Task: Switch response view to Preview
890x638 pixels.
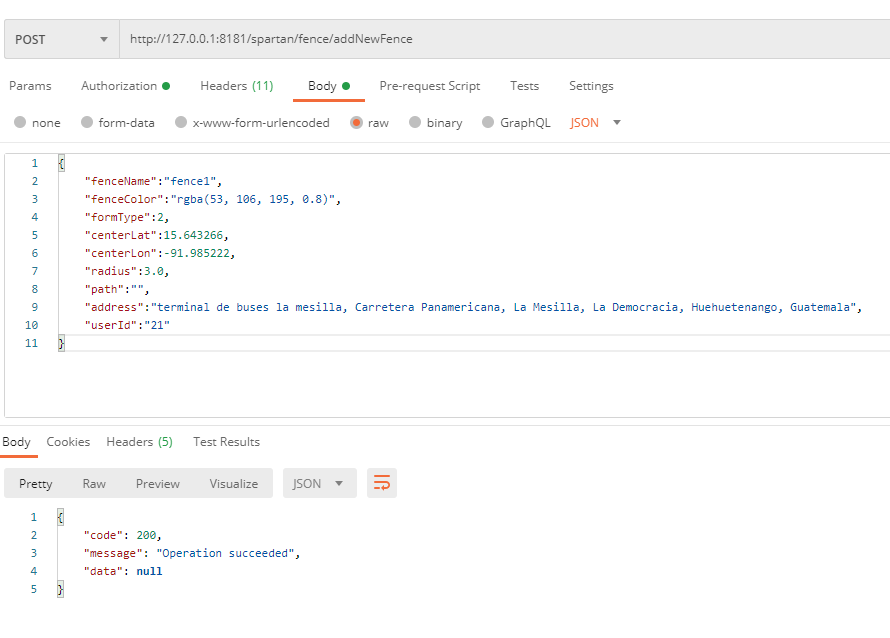Action: click(x=158, y=484)
